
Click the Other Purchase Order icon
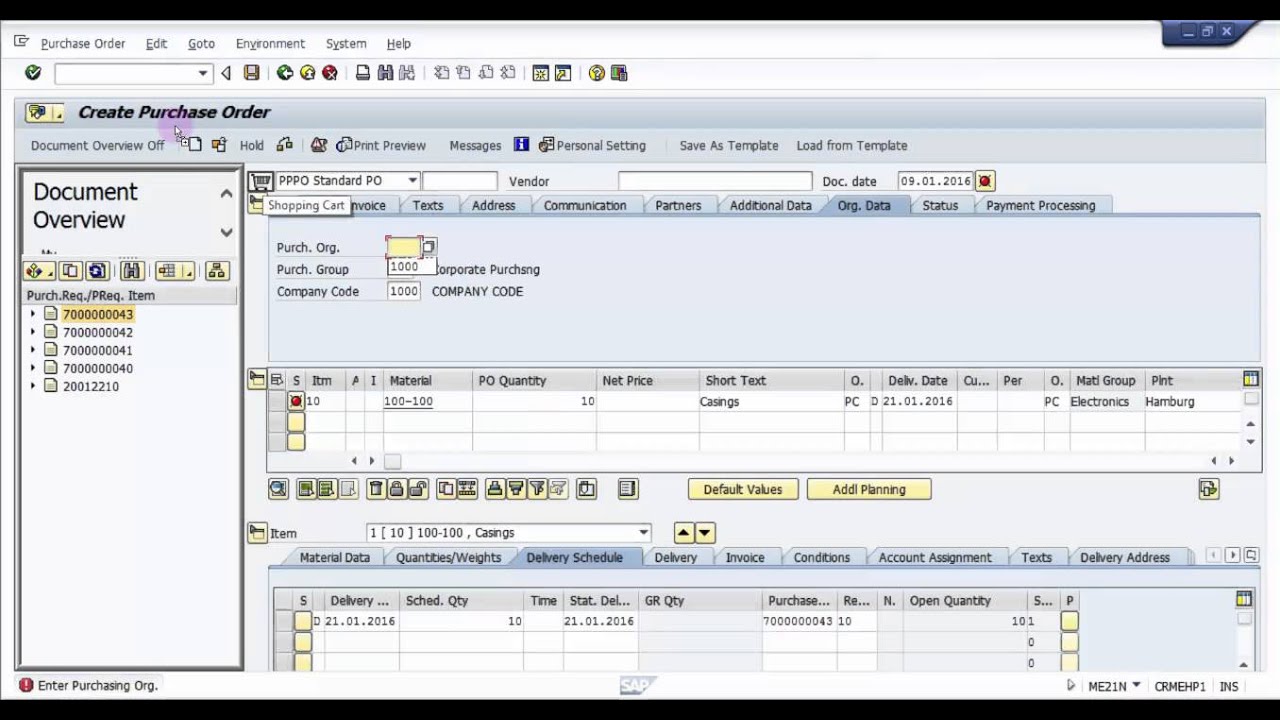click(219, 145)
